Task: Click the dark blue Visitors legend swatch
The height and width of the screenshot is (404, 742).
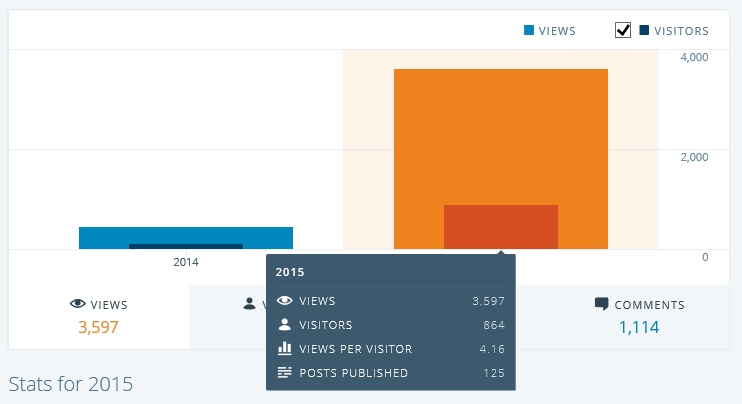Action: click(645, 31)
